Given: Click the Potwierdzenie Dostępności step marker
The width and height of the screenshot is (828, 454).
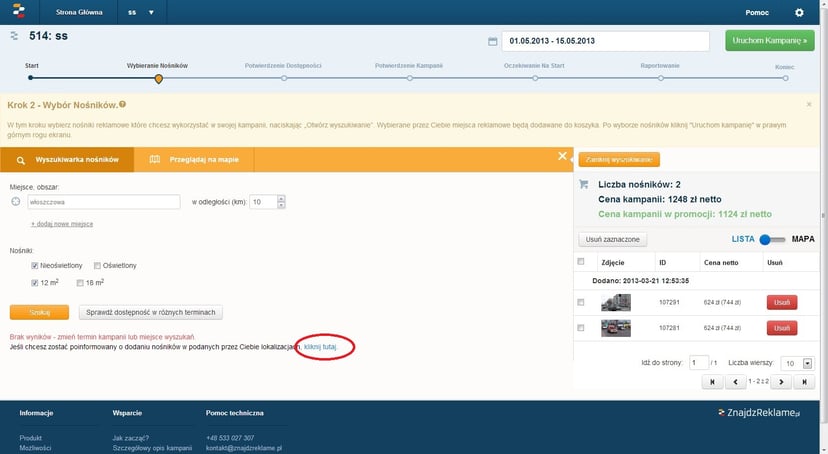Looking at the screenshot, I should (284, 78).
